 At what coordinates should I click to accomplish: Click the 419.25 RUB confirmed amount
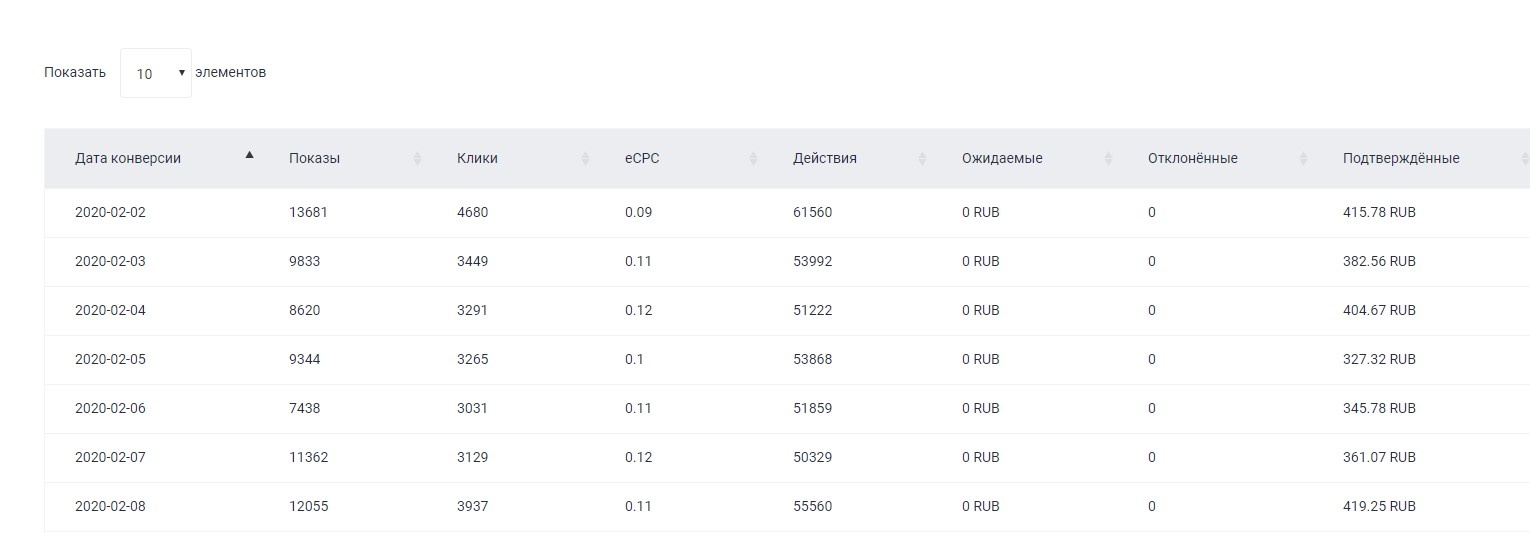pos(1379,506)
